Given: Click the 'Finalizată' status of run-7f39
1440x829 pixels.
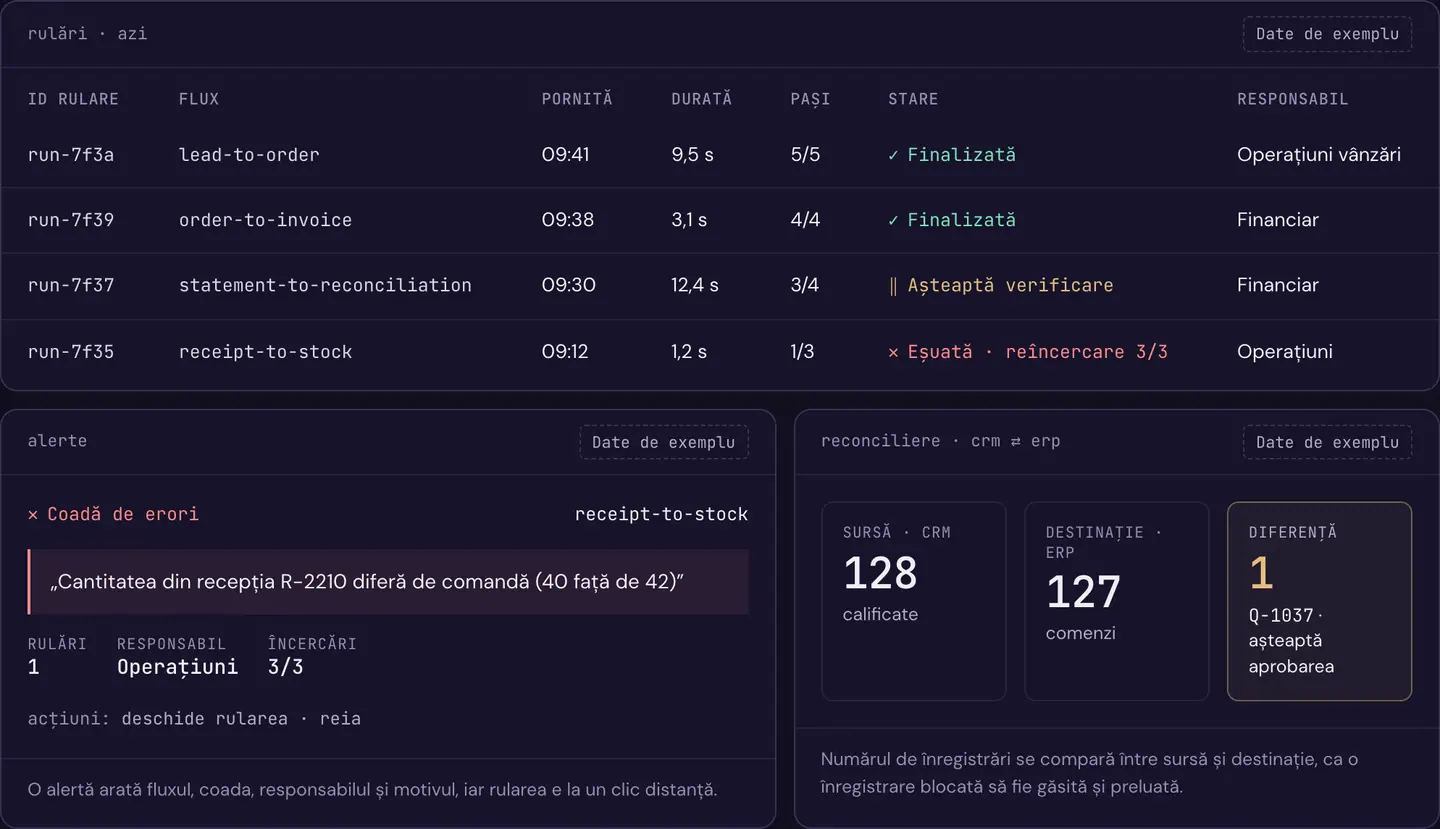Looking at the screenshot, I should [x=952, y=220].
